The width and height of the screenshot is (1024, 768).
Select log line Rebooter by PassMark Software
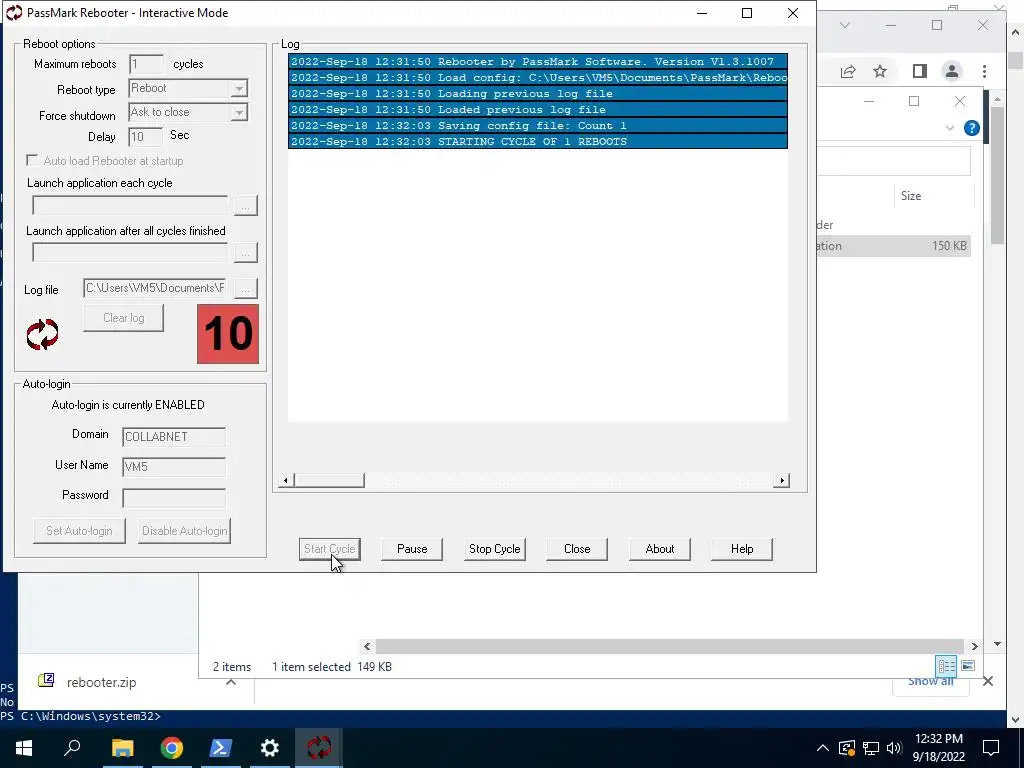click(538, 61)
